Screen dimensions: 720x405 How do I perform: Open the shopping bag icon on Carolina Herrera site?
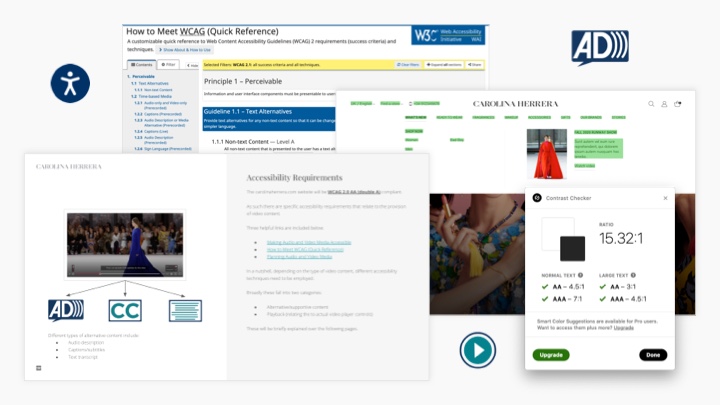pyautogui.click(x=677, y=104)
